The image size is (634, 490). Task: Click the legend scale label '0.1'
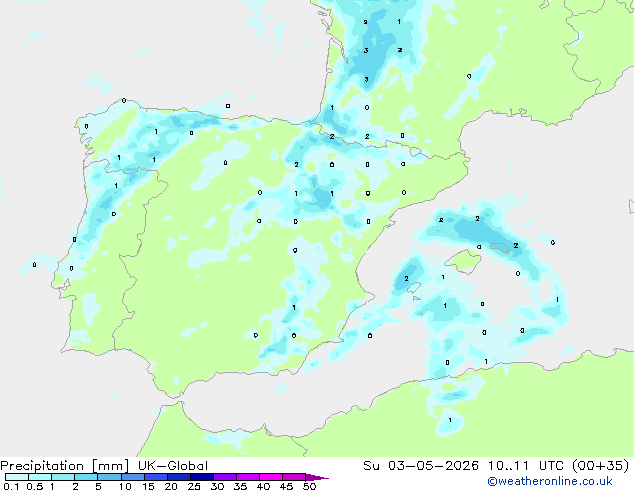(x=11, y=486)
